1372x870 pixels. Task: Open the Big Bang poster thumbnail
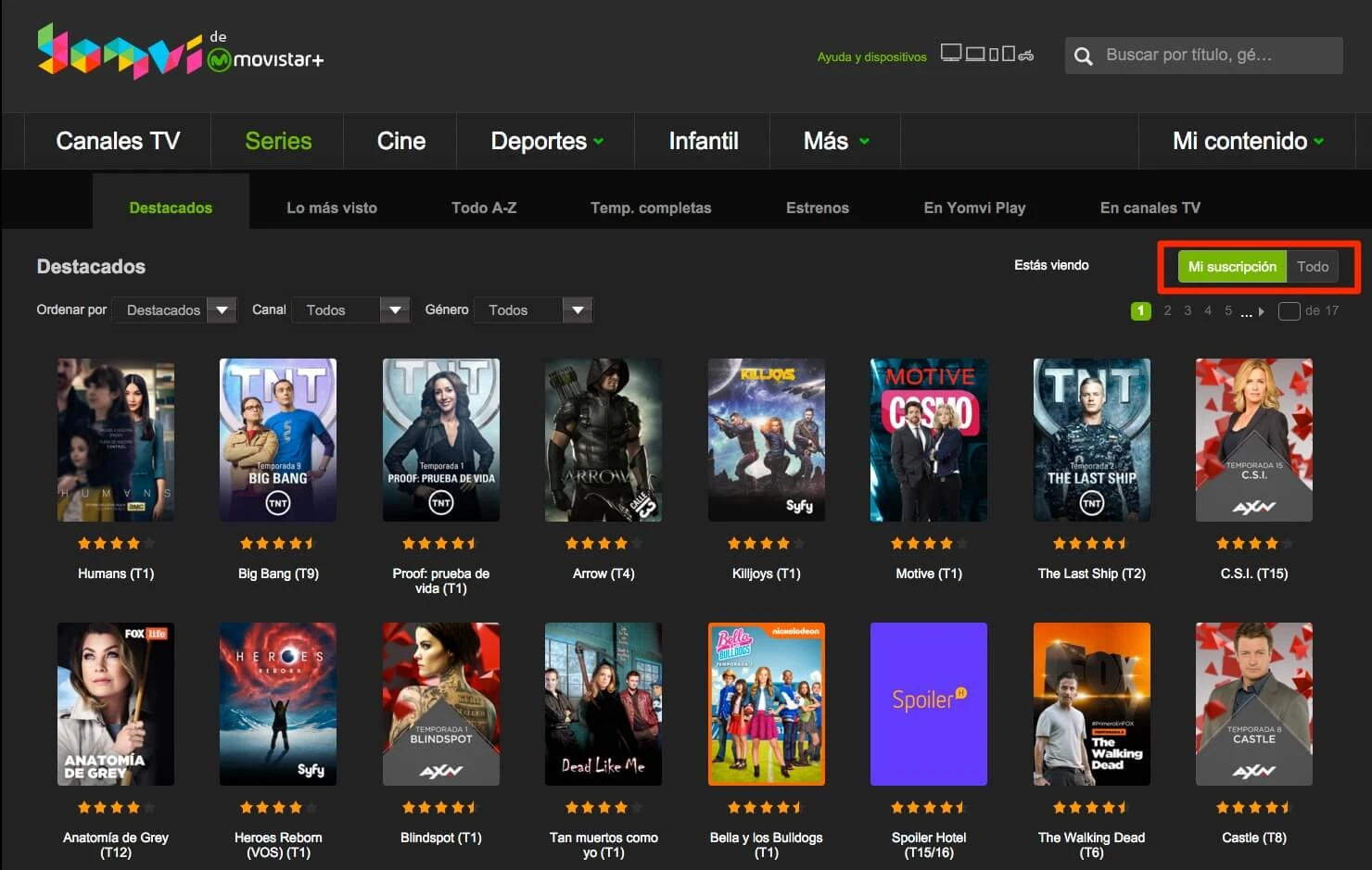coord(278,440)
